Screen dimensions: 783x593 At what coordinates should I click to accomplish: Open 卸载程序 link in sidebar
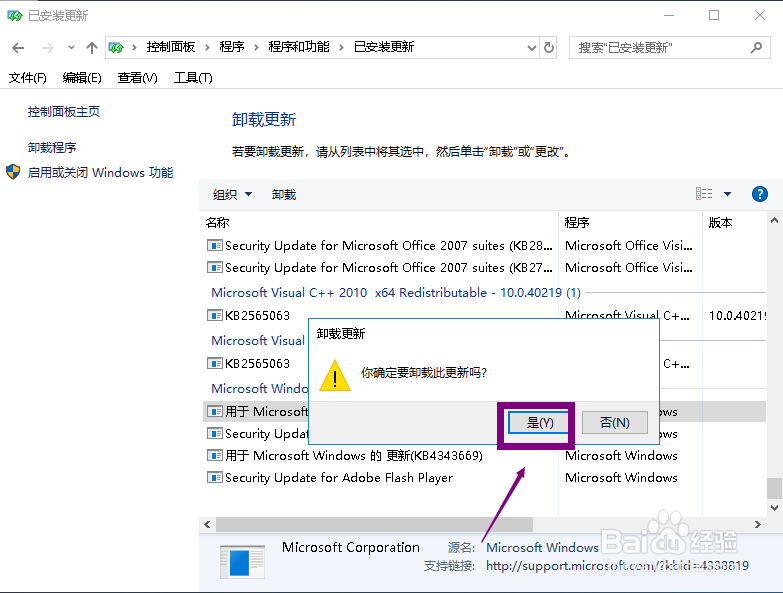pos(52,148)
